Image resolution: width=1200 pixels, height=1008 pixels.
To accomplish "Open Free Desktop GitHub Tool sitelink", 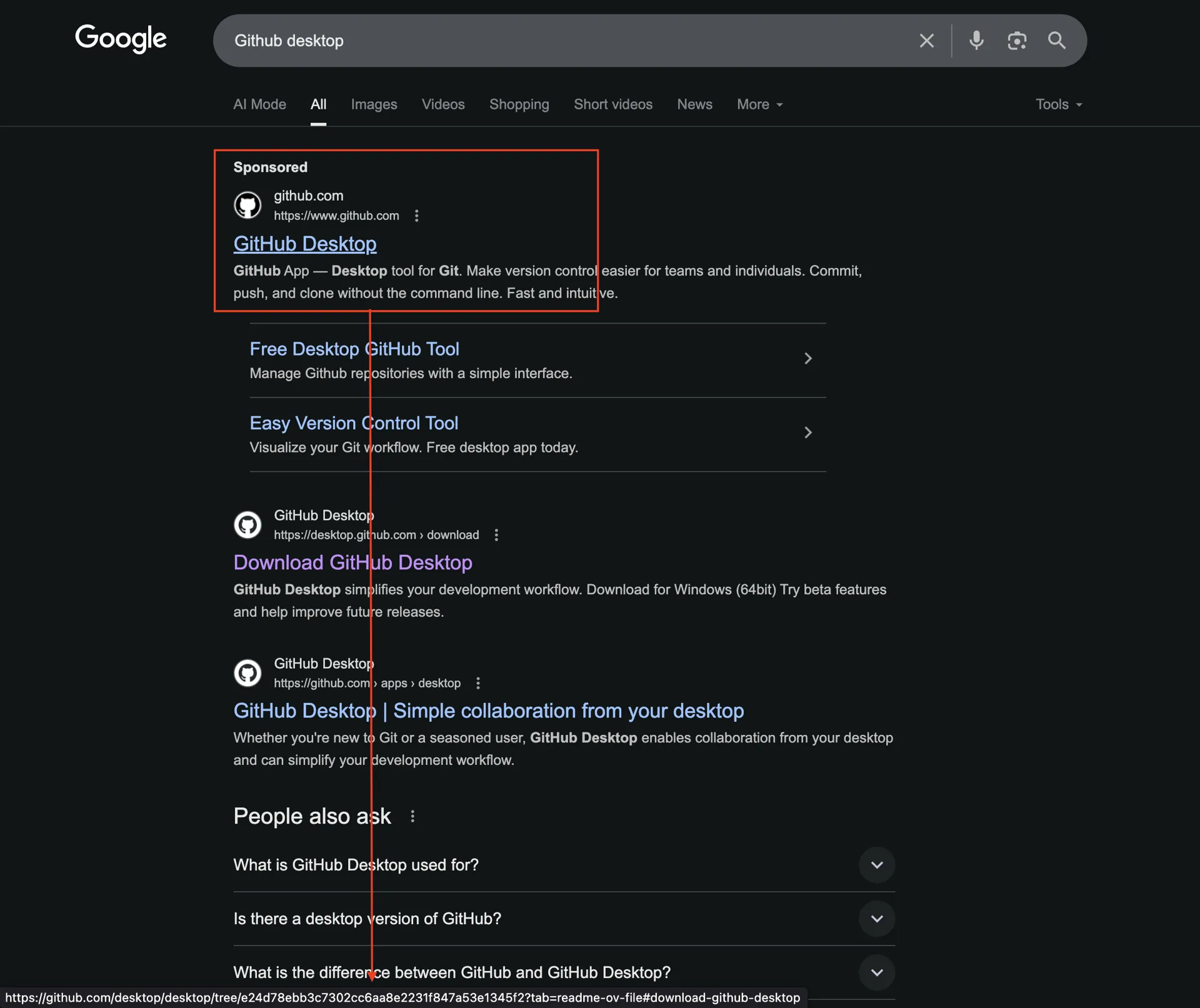I will coord(354,349).
